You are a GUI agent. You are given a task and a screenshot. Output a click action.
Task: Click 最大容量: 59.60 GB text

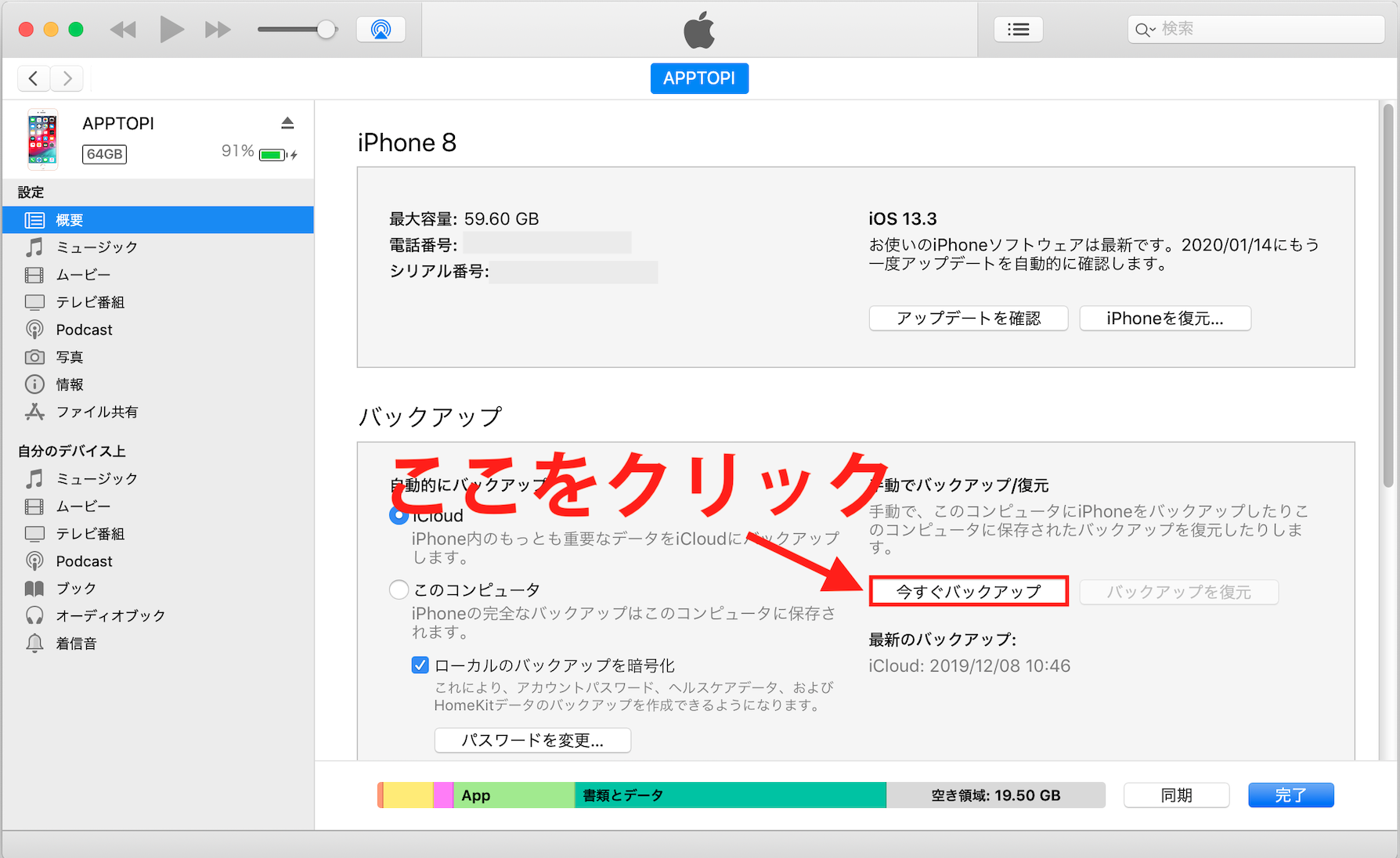tap(464, 219)
